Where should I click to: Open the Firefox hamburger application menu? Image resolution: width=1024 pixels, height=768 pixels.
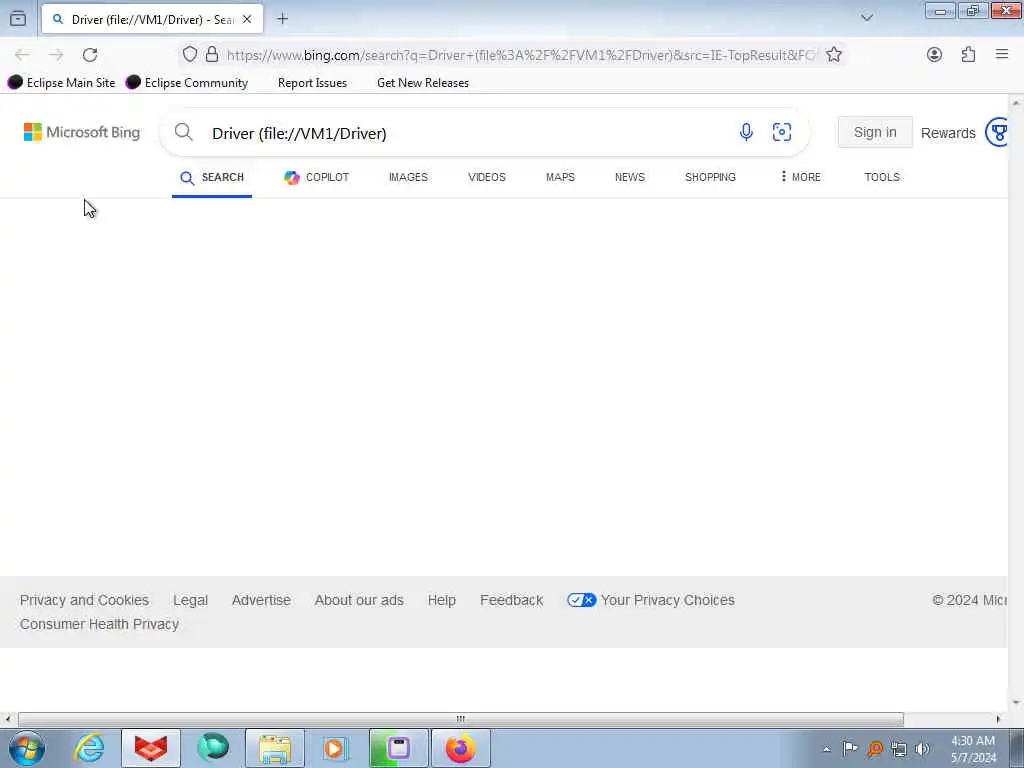tap(1002, 54)
